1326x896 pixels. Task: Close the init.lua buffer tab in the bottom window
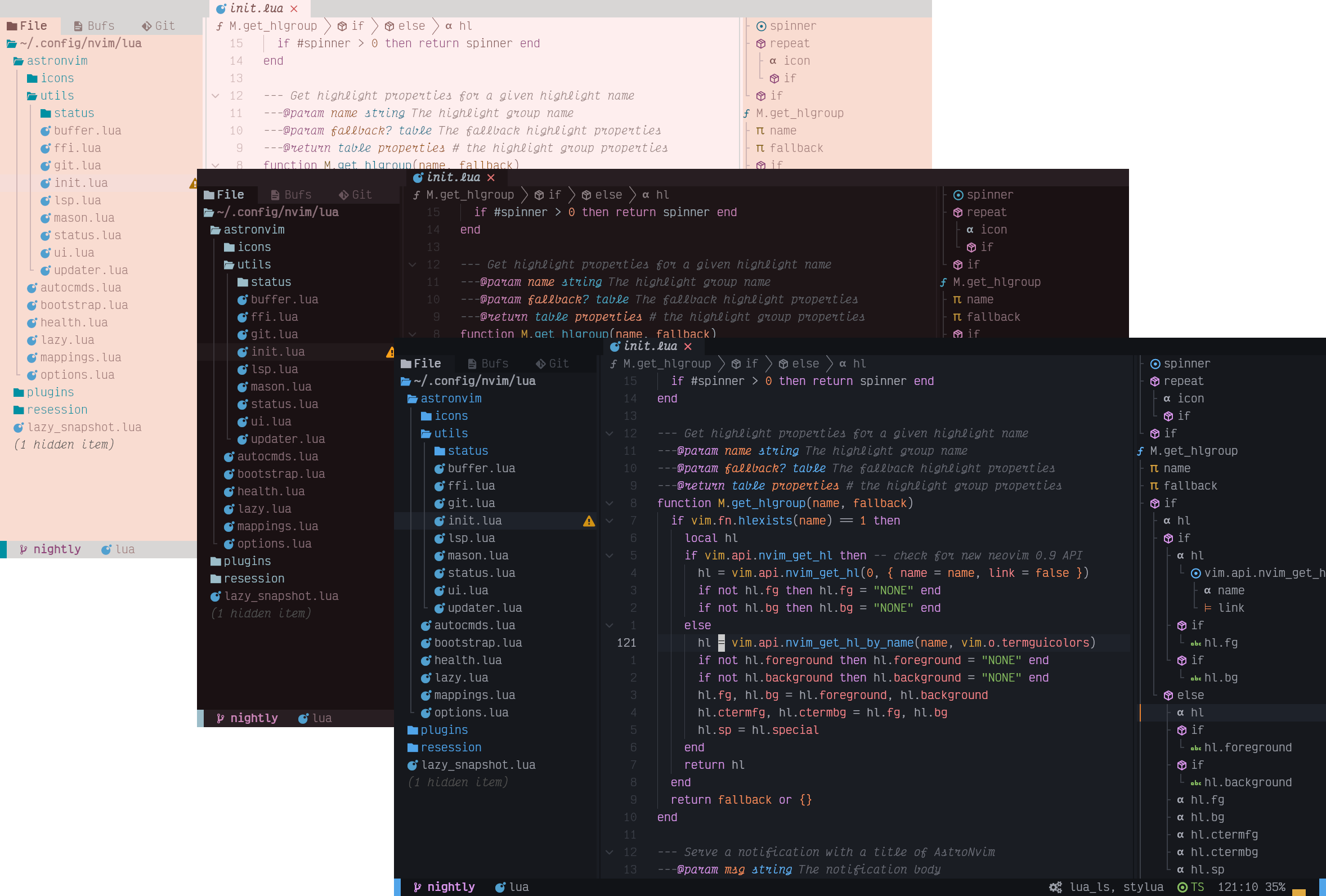coord(688,347)
